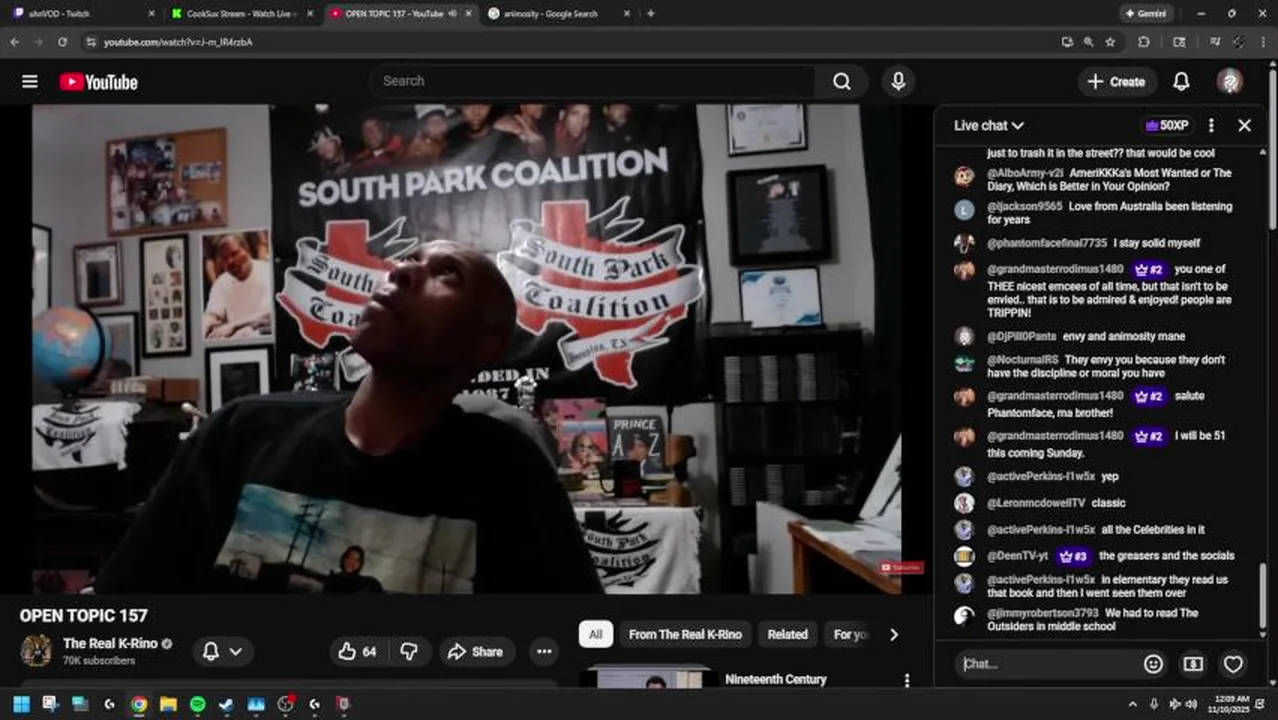Dislike the video

click(409, 651)
